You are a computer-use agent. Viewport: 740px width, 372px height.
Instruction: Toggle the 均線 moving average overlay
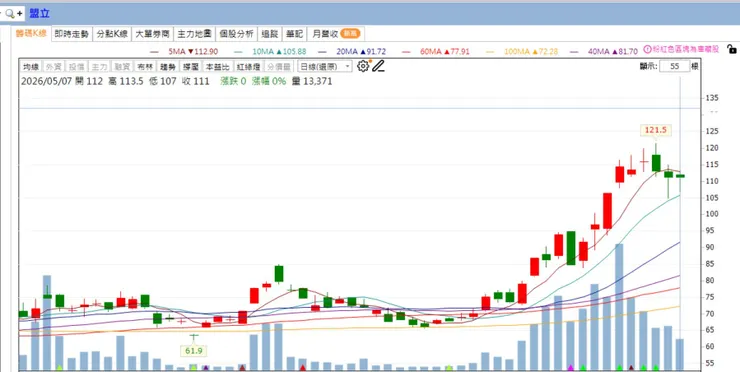coord(31,67)
